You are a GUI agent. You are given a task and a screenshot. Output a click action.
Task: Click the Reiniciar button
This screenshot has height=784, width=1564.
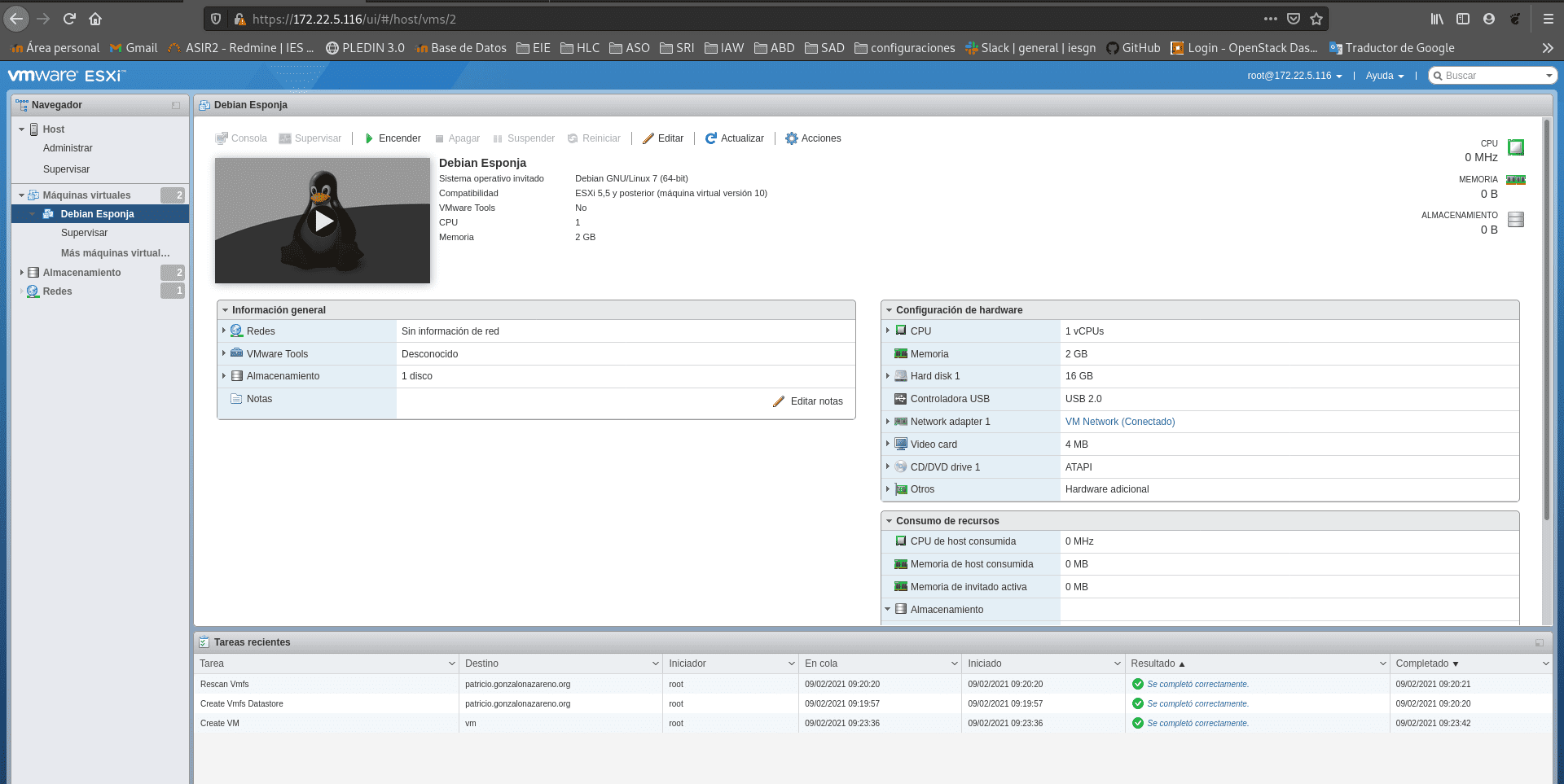pos(595,138)
